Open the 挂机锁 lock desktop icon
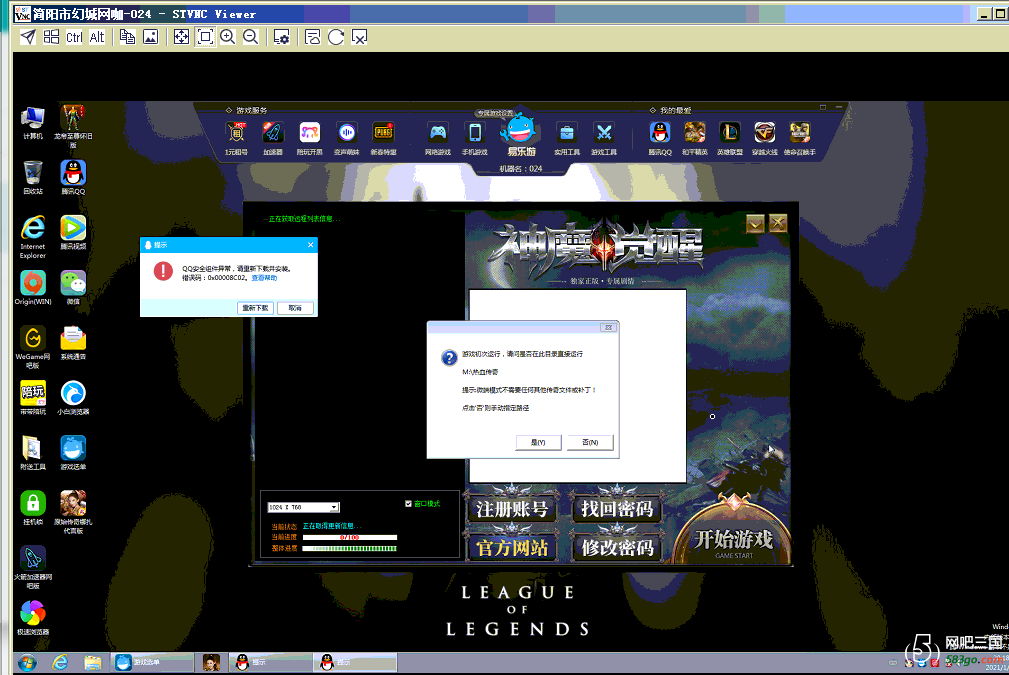1009x675 pixels. (33, 508)
